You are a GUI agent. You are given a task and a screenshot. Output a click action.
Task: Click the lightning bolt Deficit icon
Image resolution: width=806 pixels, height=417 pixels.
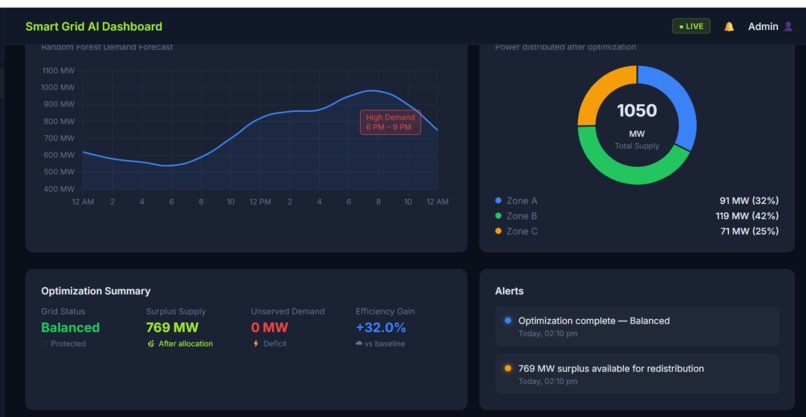click(x=255, y=344)
